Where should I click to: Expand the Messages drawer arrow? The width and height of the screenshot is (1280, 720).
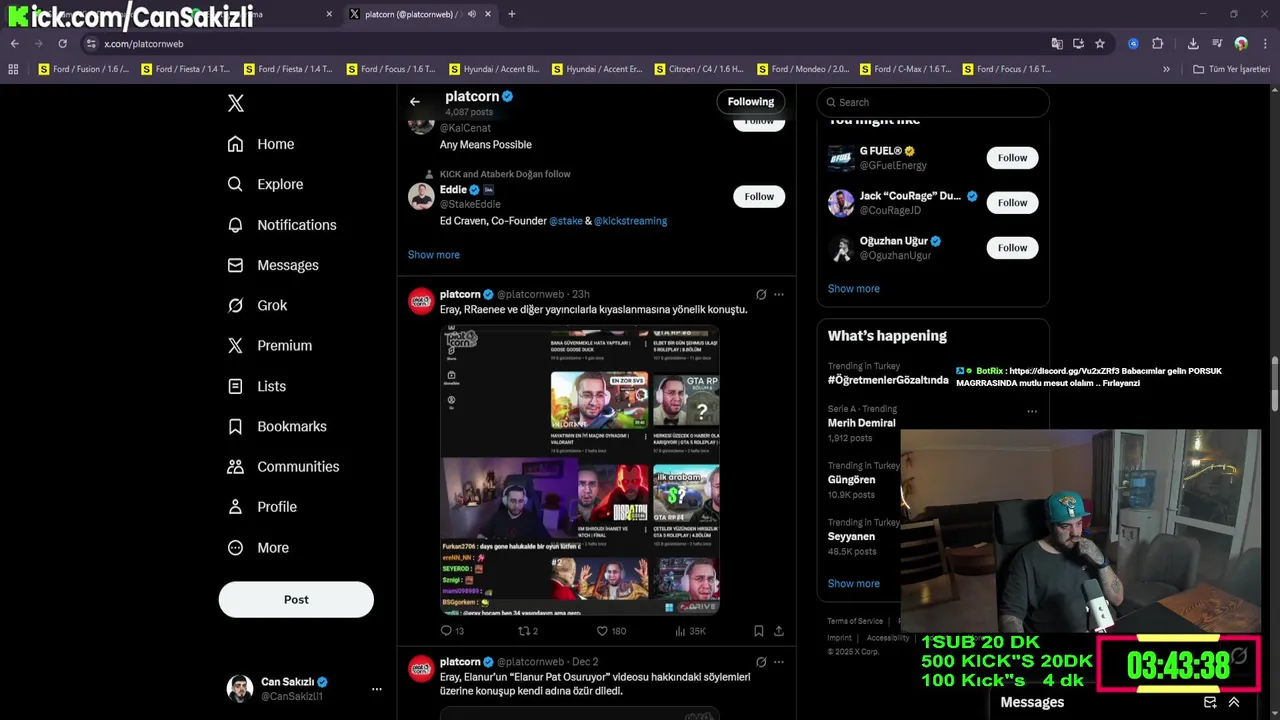pyautogui.click(x=1234, y=702)
